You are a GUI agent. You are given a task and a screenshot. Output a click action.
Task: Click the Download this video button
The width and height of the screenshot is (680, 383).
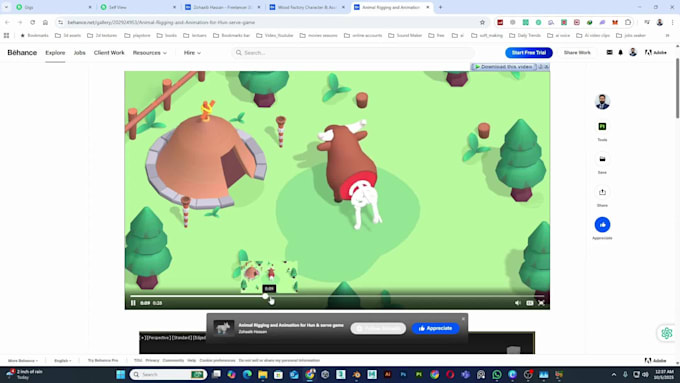(x=504, y=67)
